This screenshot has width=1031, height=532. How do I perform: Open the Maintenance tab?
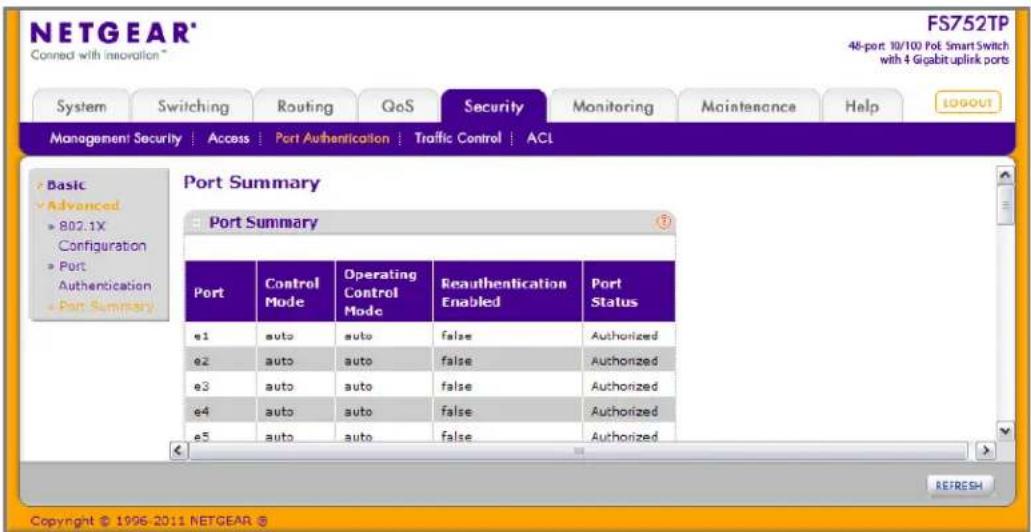pyautogui.click(x=749, y=107)
